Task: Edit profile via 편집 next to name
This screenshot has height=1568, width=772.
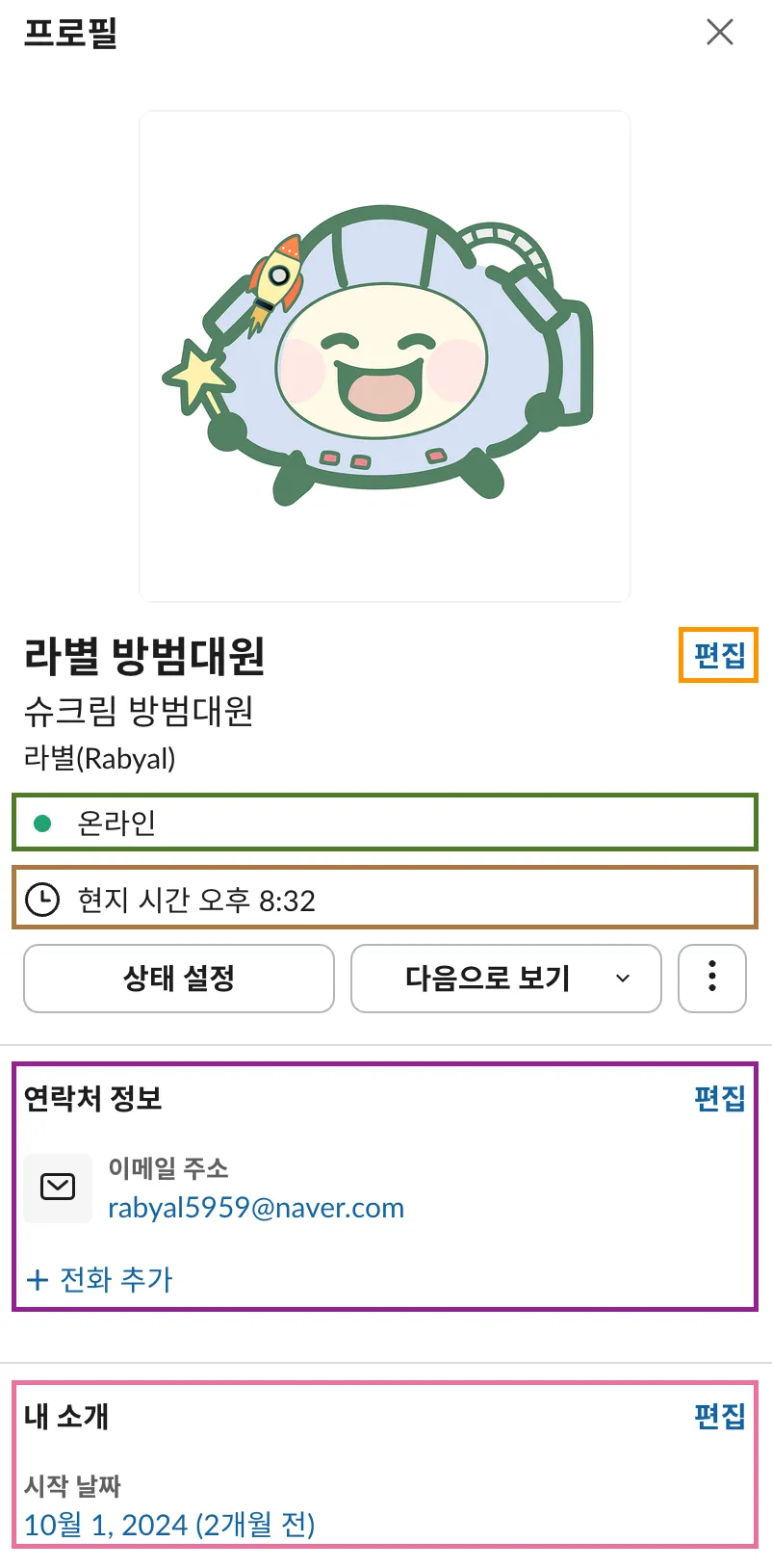Action: point(720,655)
